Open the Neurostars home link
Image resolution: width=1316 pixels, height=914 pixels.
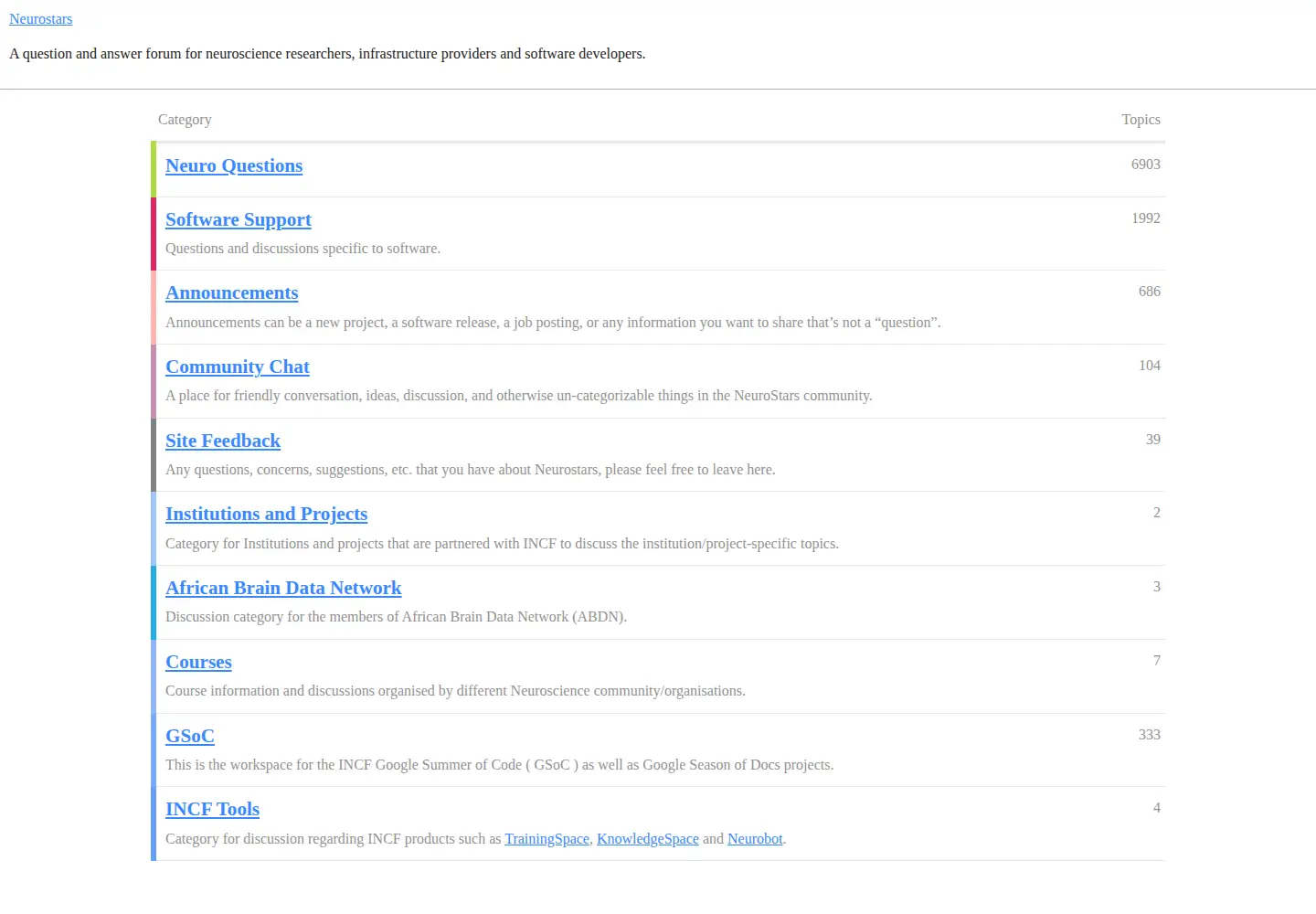(41, 19)
